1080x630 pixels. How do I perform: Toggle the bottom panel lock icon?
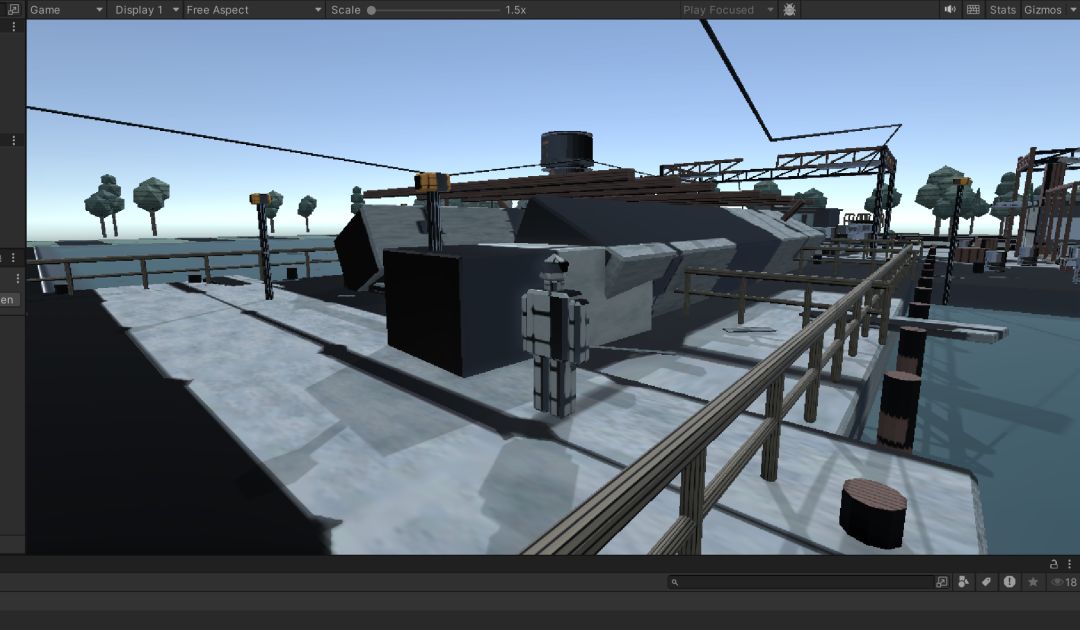(1053, 564)
